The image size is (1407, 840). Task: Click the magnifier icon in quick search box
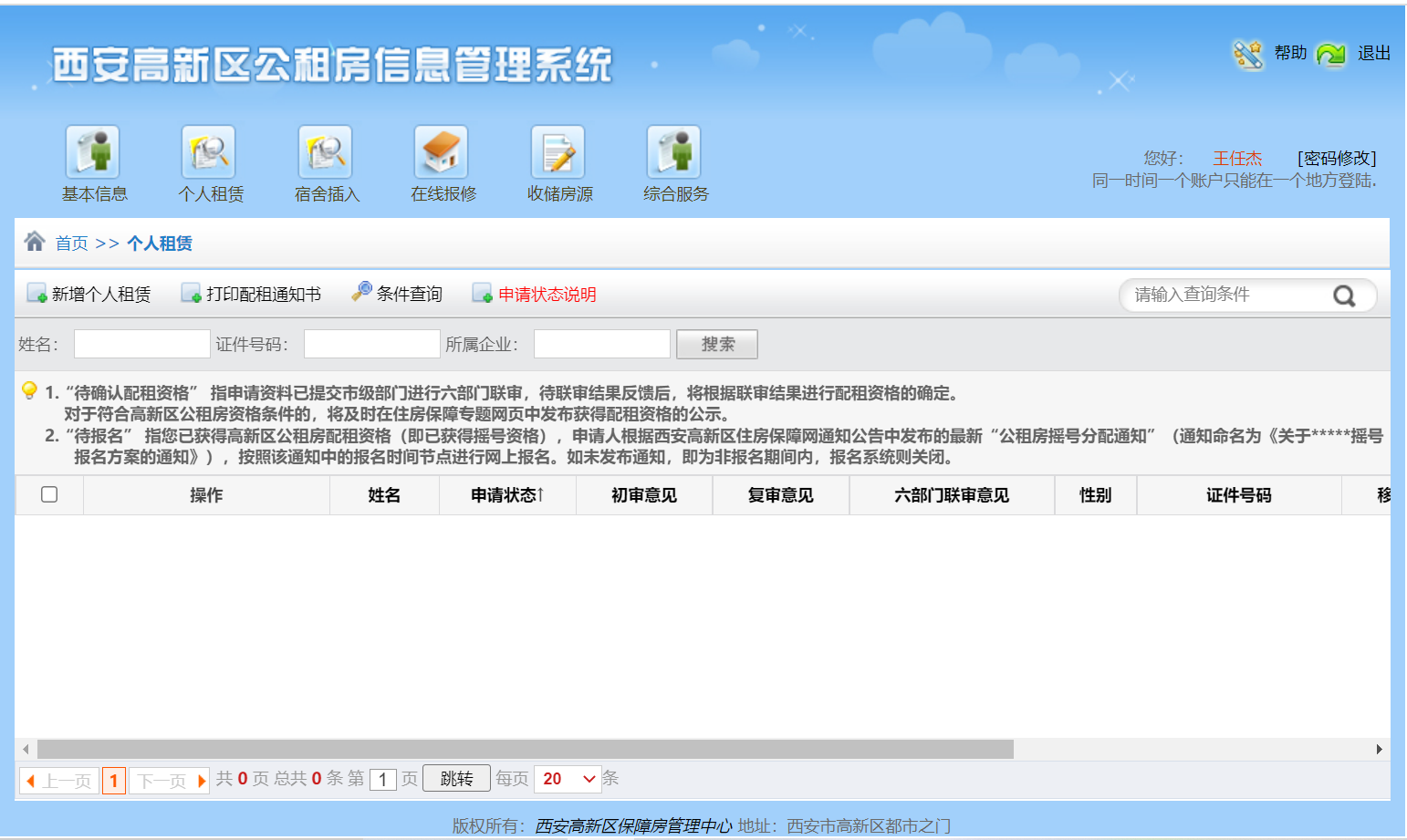pos(1344,296)
